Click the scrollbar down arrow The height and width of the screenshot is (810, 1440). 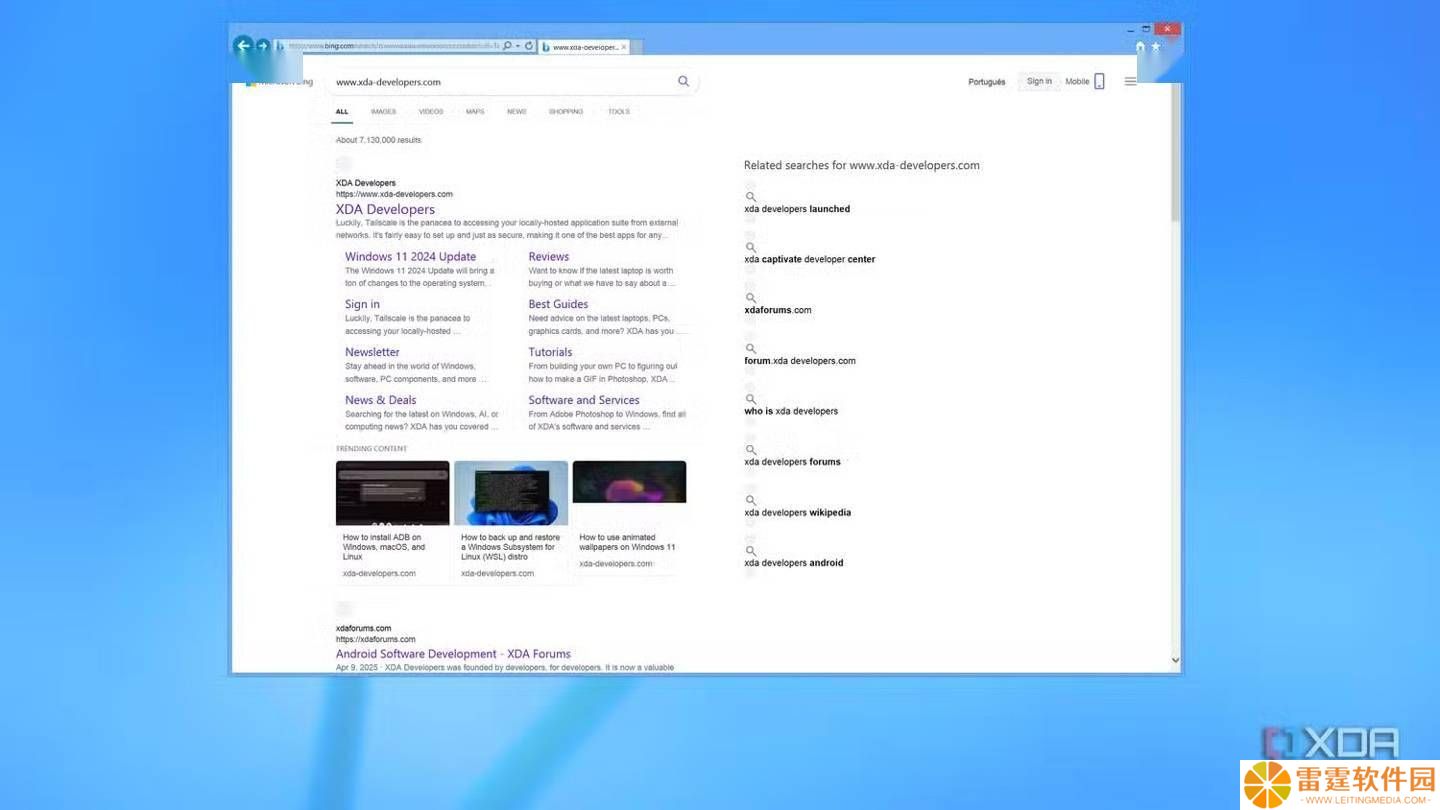(1175, 661)
